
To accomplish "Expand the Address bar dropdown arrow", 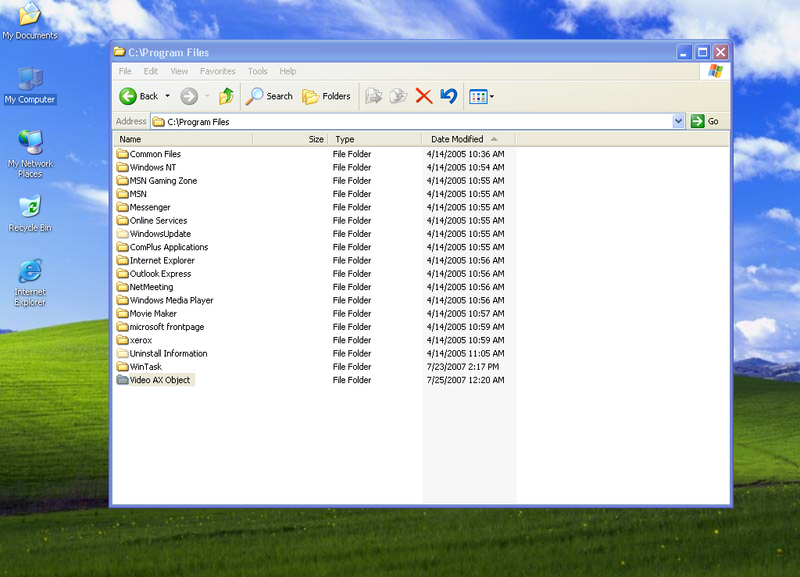I will pyautogui.click(x=678, y=121).
